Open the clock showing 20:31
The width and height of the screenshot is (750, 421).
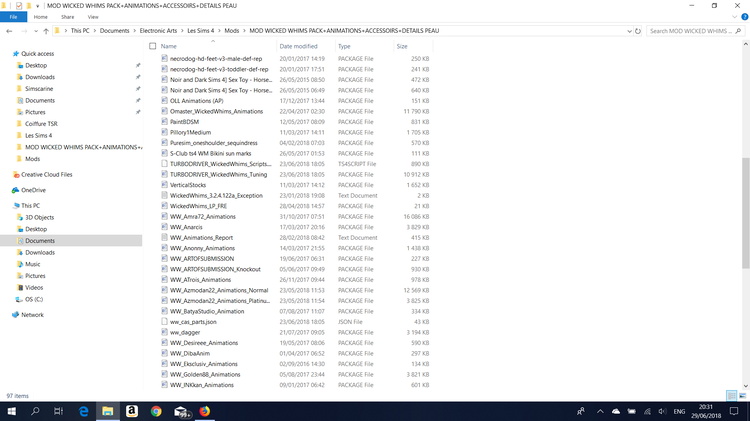pos(706,411)
